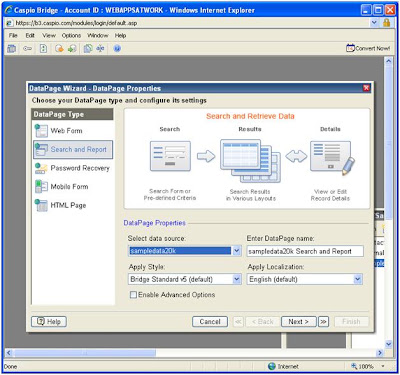Click the Help button in the wizard
400x375 pixels.
tap(49, 321)
